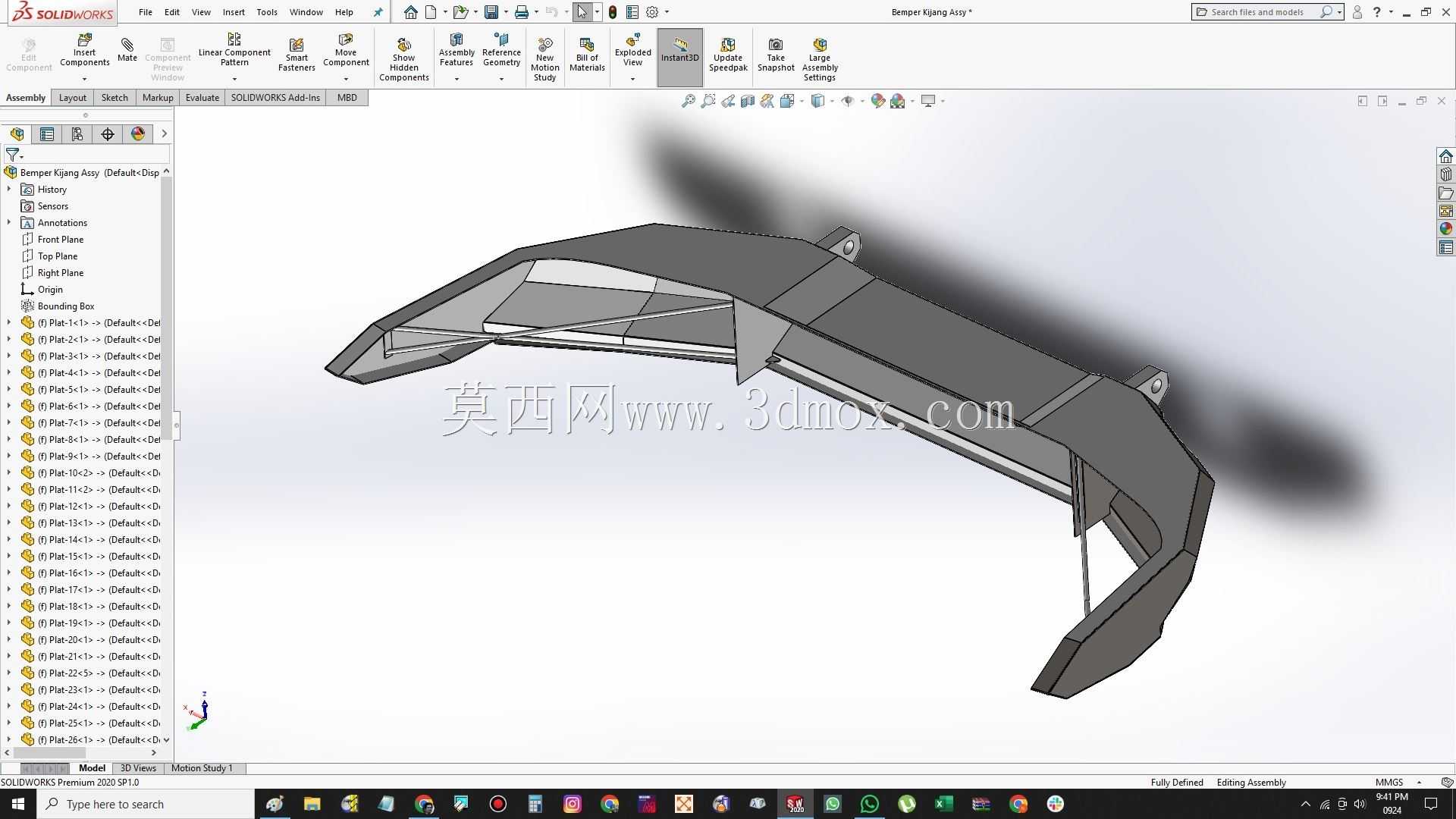
Task: Click Windows search box on taskbar
Action: tap(146, 804)
